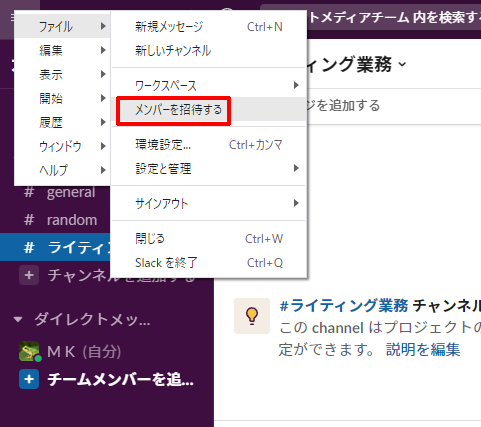Open the channel title dropdown chevron
This screenshot has height=427, width=481.
[x=403, y=64]
